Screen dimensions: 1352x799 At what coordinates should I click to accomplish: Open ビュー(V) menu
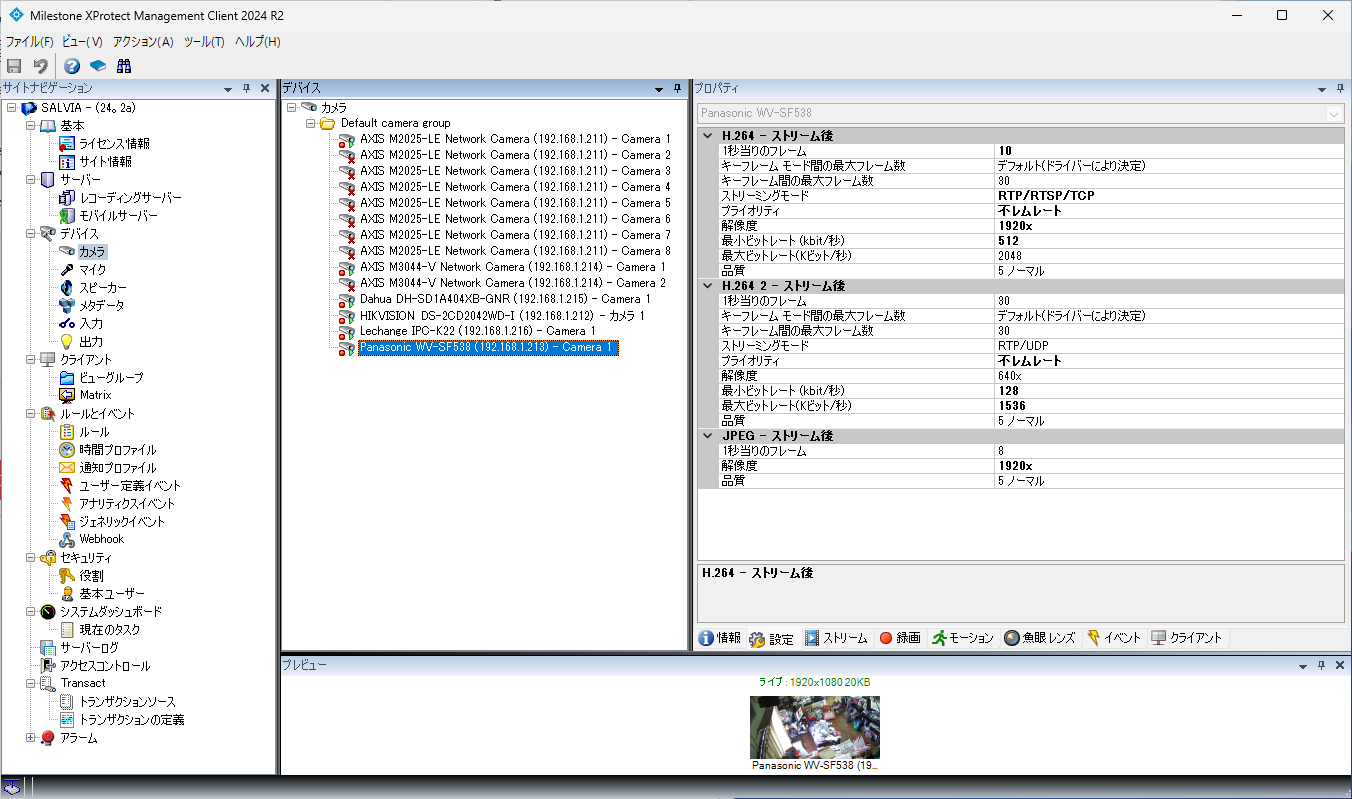coord(82,42)
